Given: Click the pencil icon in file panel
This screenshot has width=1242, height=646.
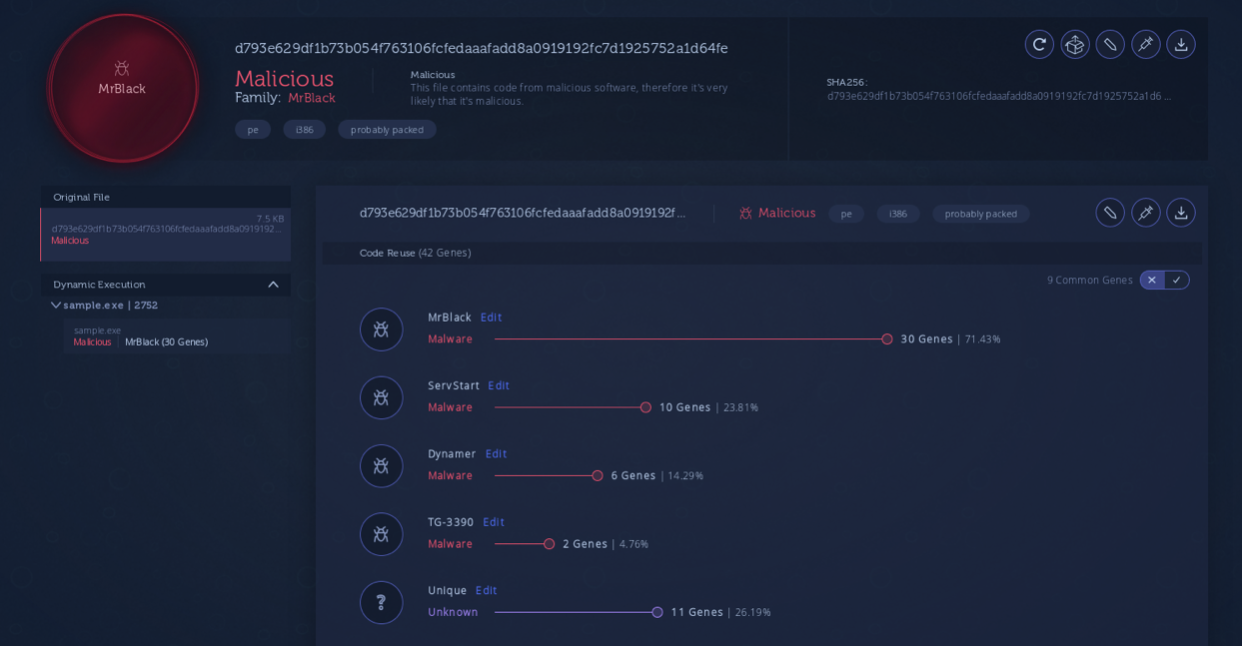Looking at the screenshot, I should (x=1110, y=212).
